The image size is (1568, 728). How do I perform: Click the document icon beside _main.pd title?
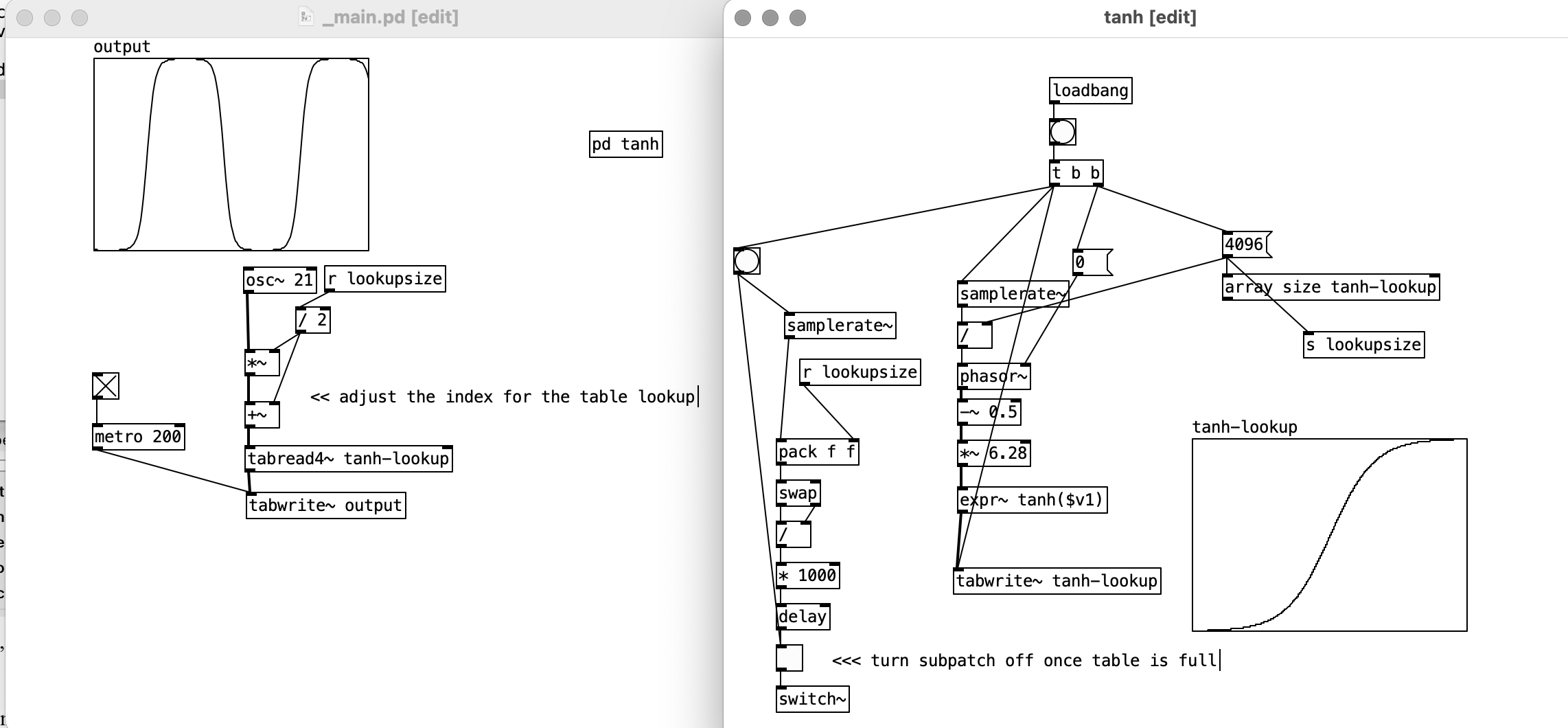point(306,17)
